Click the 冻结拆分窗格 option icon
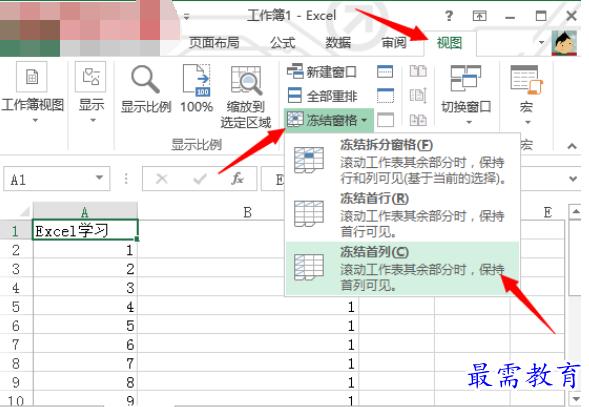 (x=309, y=160)
